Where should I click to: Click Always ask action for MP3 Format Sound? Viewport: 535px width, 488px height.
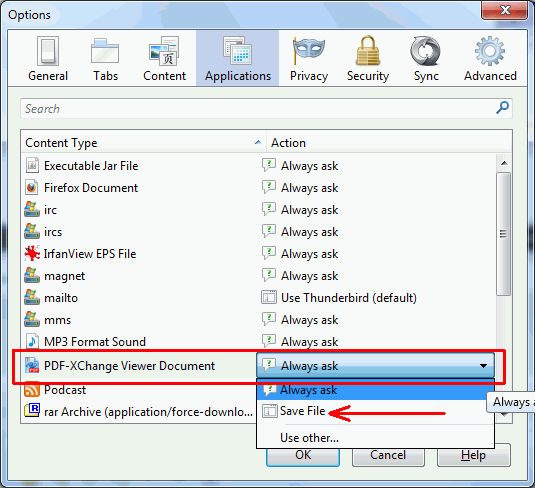coord(309,342)
